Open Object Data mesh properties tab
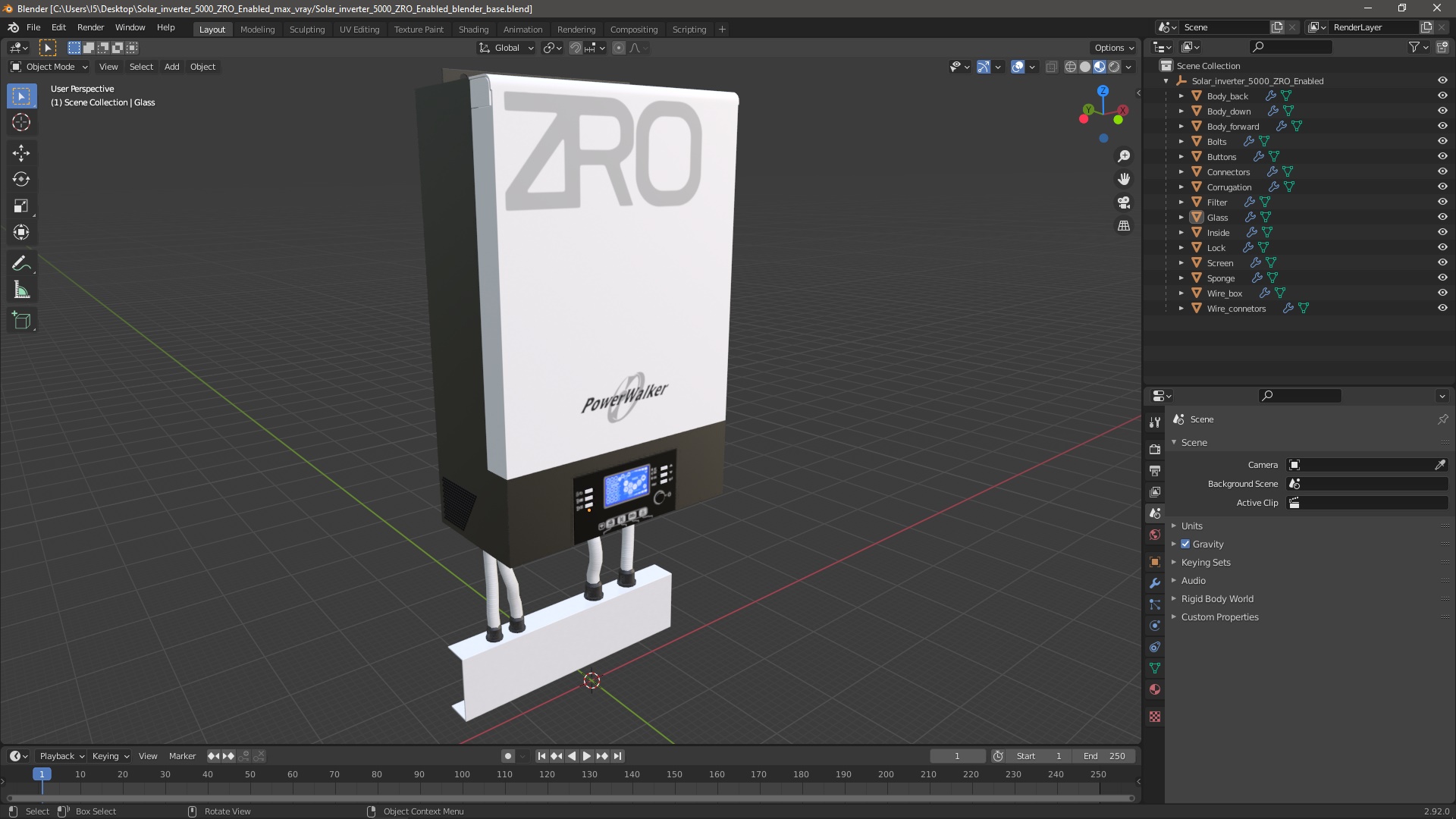 1155,668
